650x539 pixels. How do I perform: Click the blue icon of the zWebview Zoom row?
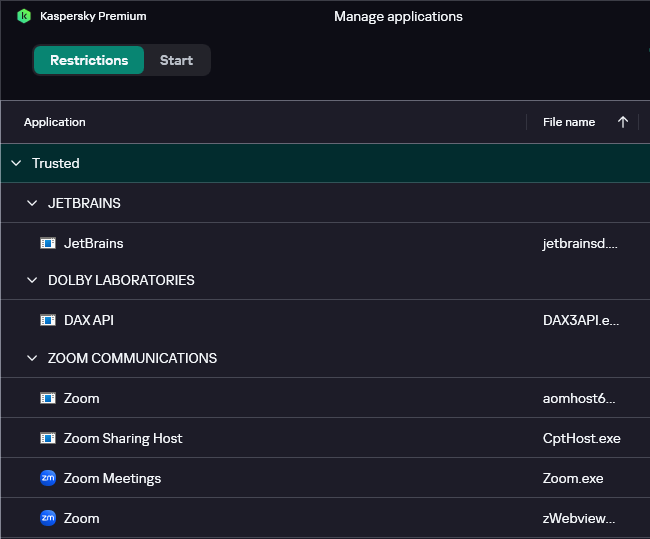coord(48,518)
